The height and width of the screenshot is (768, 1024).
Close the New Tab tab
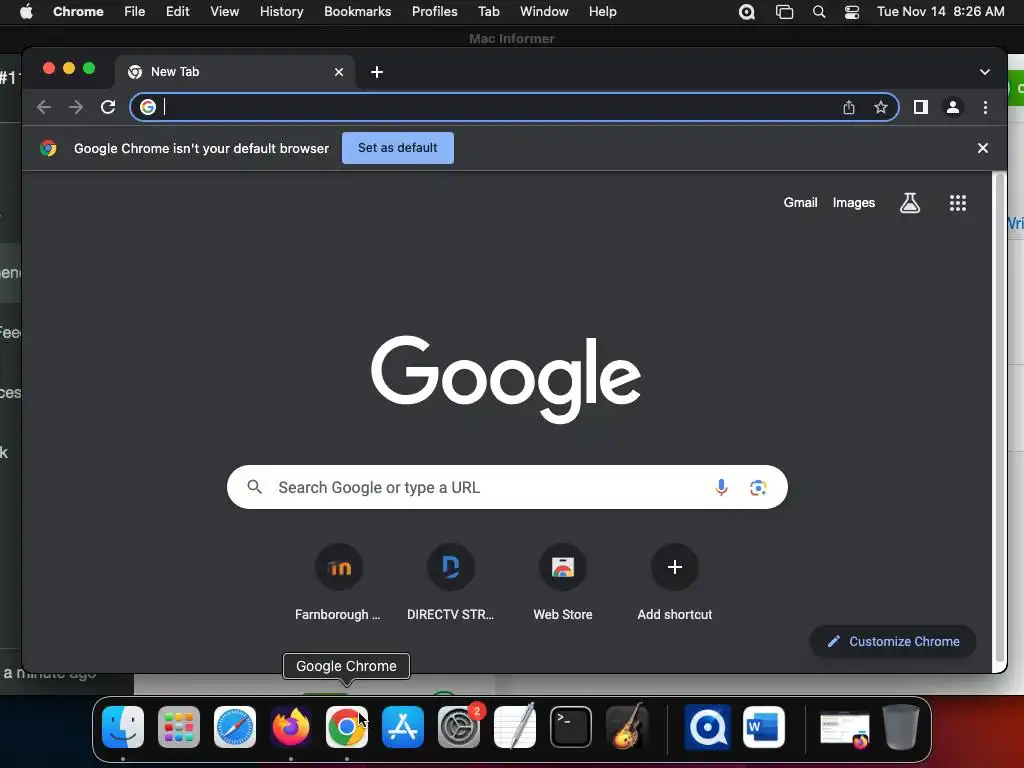(338, 72)
